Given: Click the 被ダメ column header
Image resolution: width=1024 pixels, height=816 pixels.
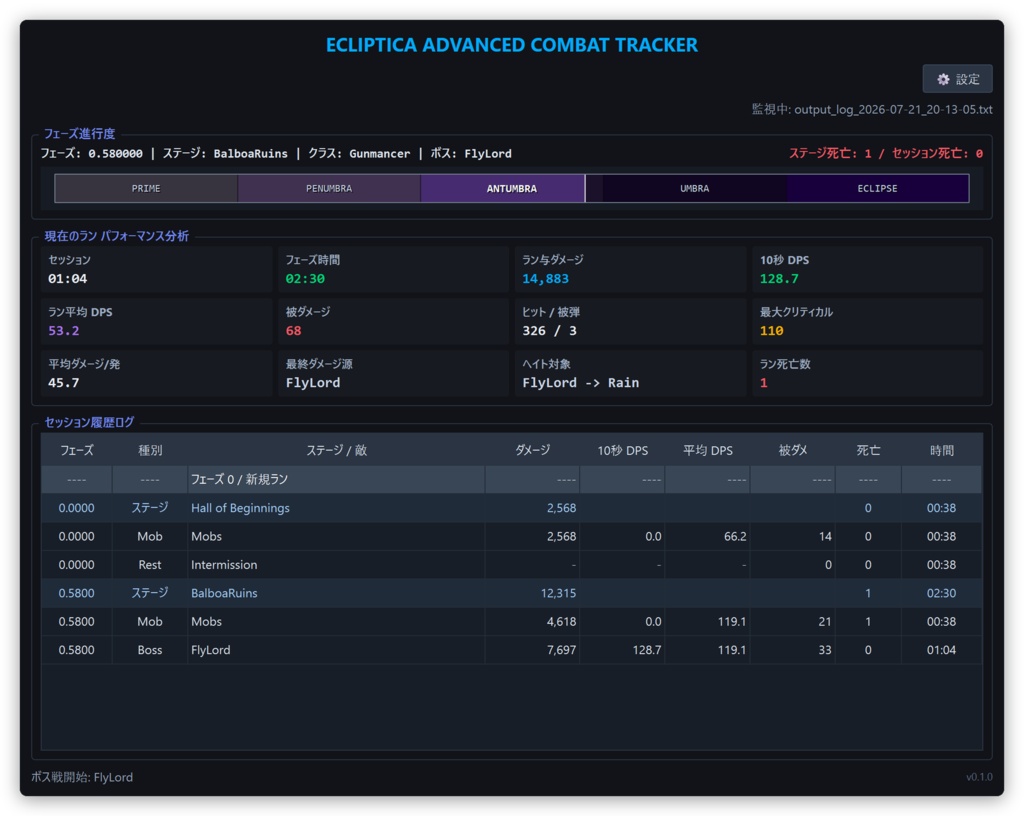Looking at the screenshot, I should click(x=793, y=450).
